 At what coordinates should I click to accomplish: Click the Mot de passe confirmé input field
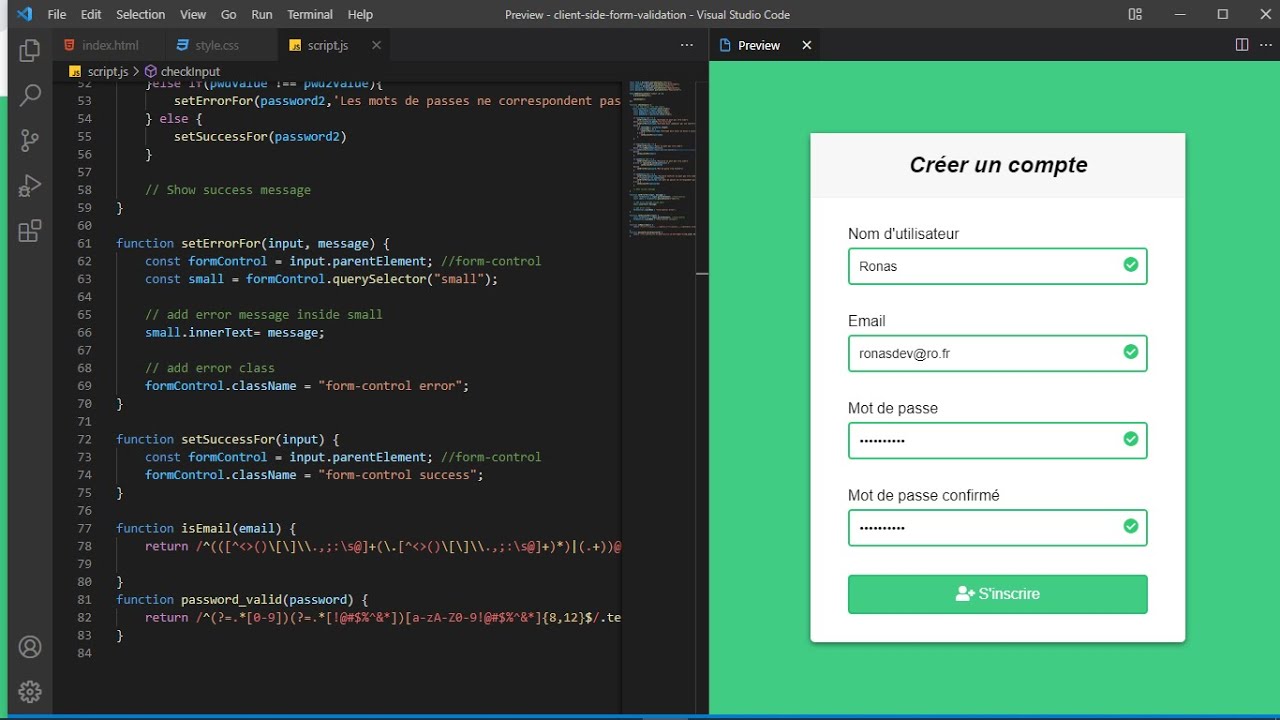coord(997,527)
